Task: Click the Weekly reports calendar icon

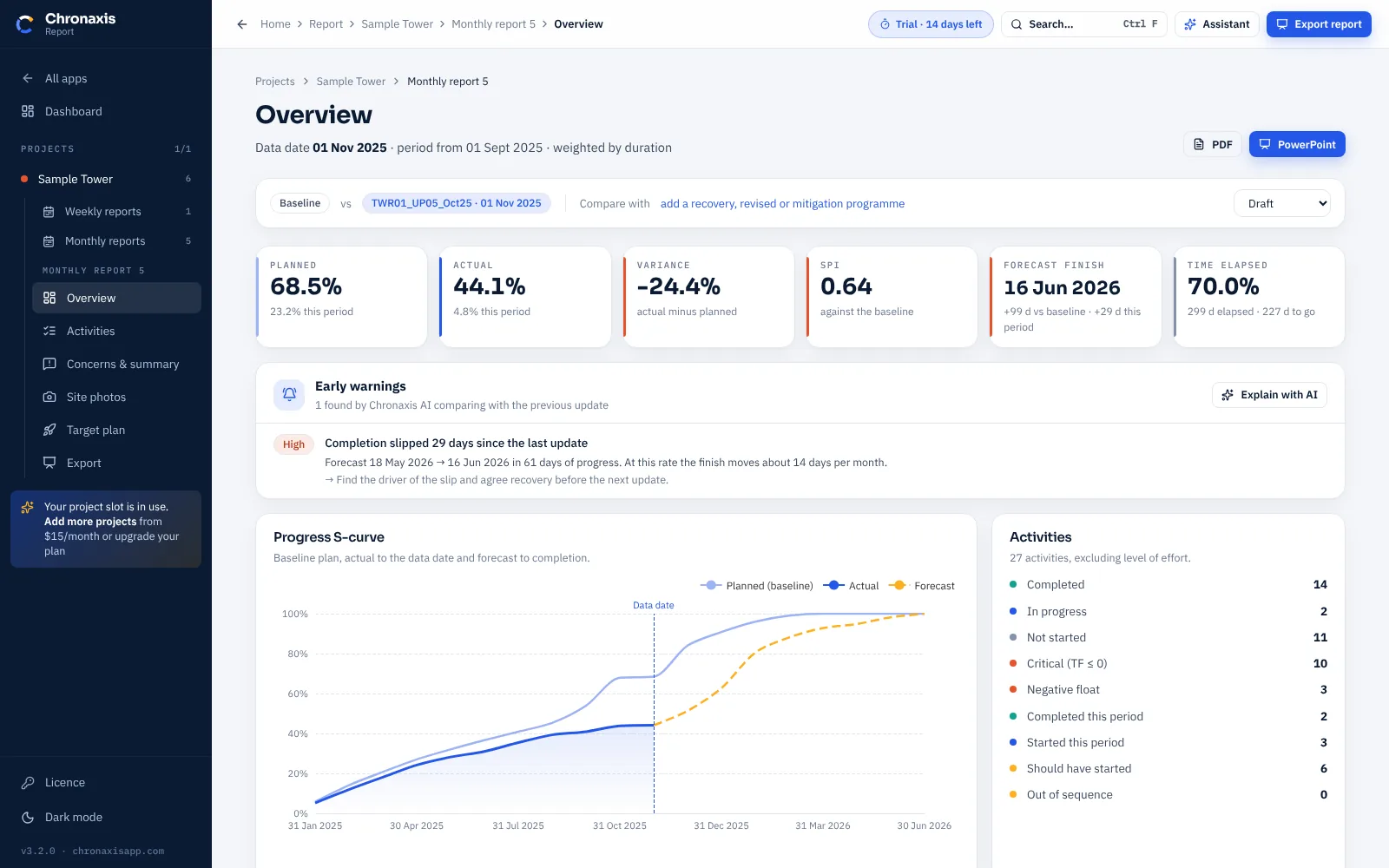Action: click(49, 212)
